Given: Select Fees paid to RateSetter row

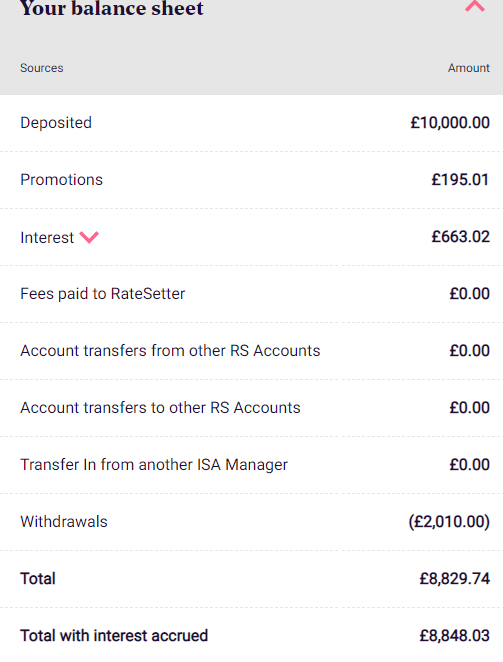Looking at the screenshot, I should pyautogui.click(x=251, y=294).
